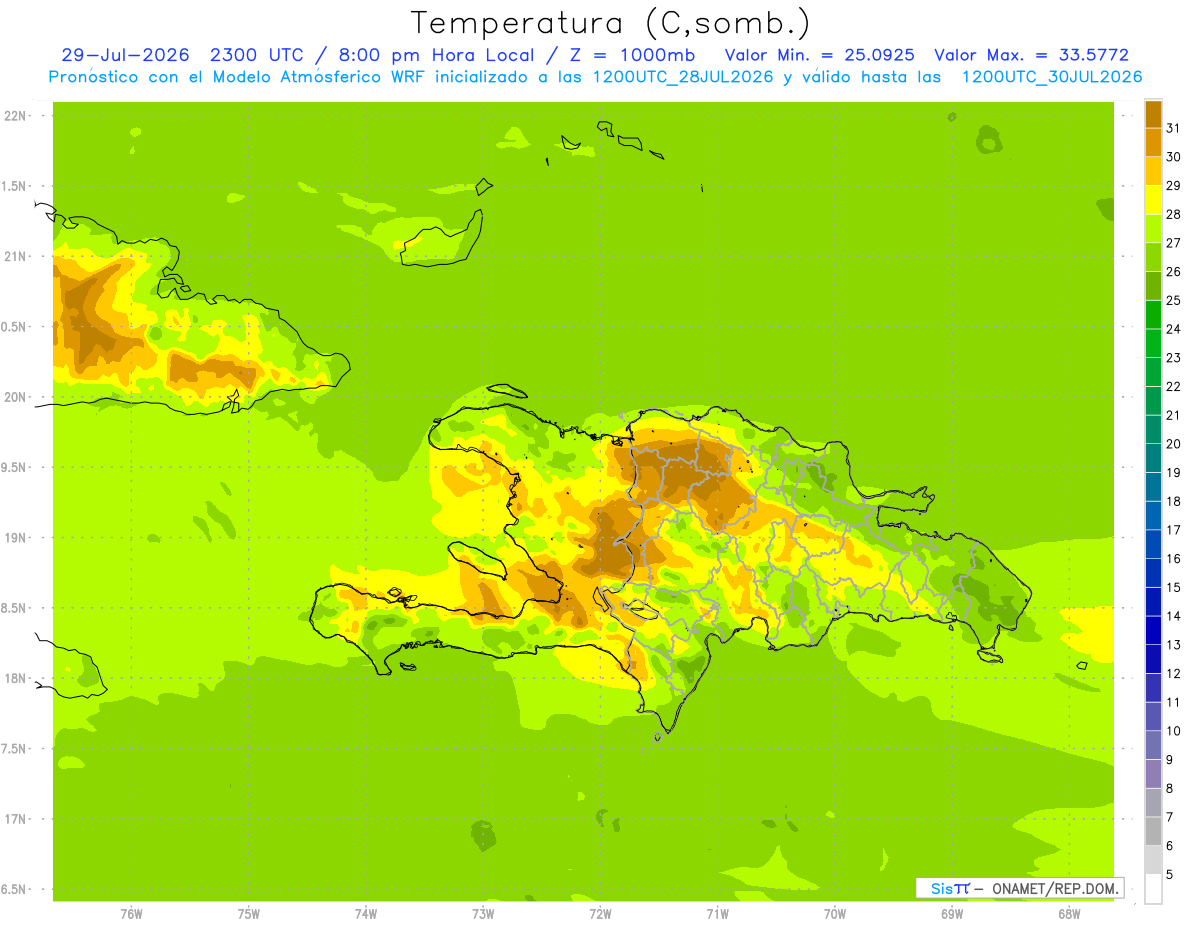Select valid-until time "1200UTC_30JUL2026" text
Viewport: 1200px width, 927px height.
tap(1052, 77)
